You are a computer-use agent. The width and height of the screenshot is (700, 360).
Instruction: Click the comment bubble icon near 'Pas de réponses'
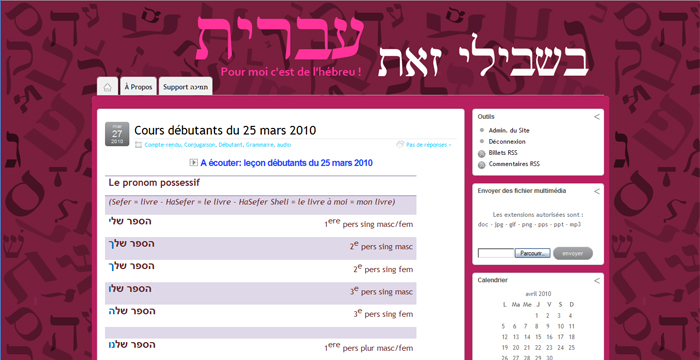point(400,144)
